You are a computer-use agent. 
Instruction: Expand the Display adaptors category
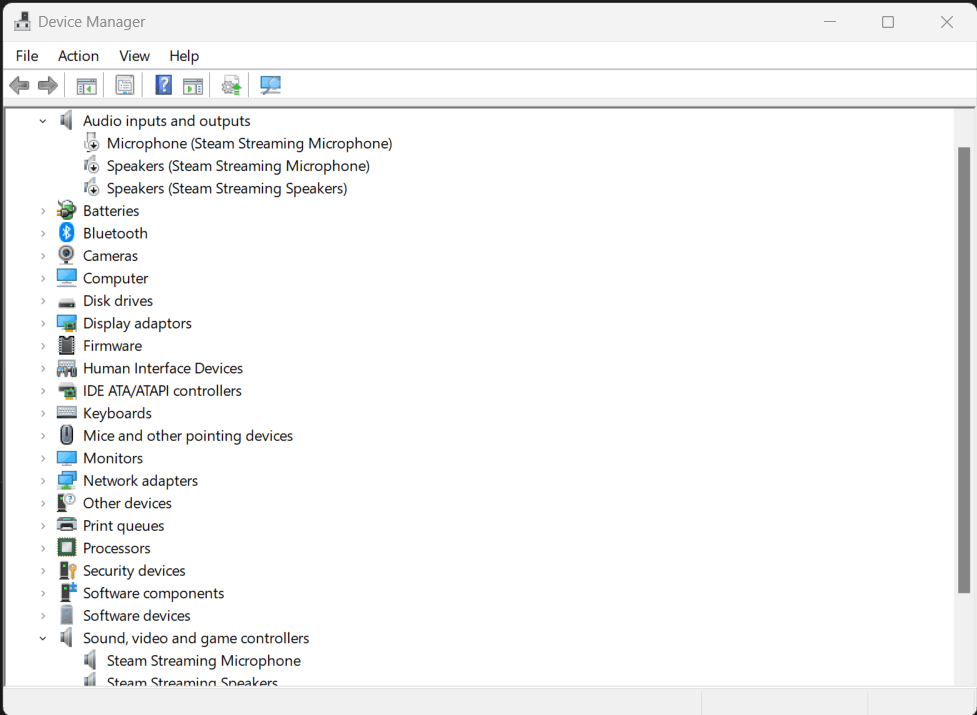point(42,322)
